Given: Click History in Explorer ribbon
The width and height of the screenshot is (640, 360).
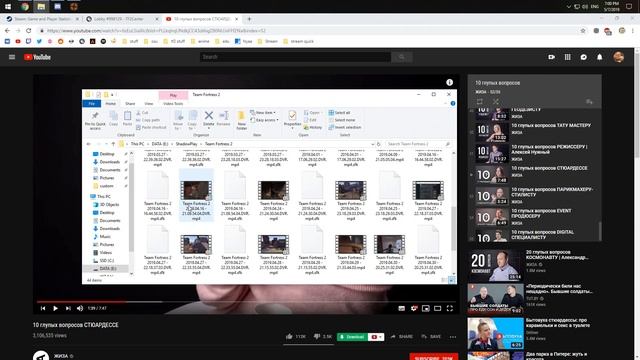Looking at the screenshot, I should coord(313,127).
